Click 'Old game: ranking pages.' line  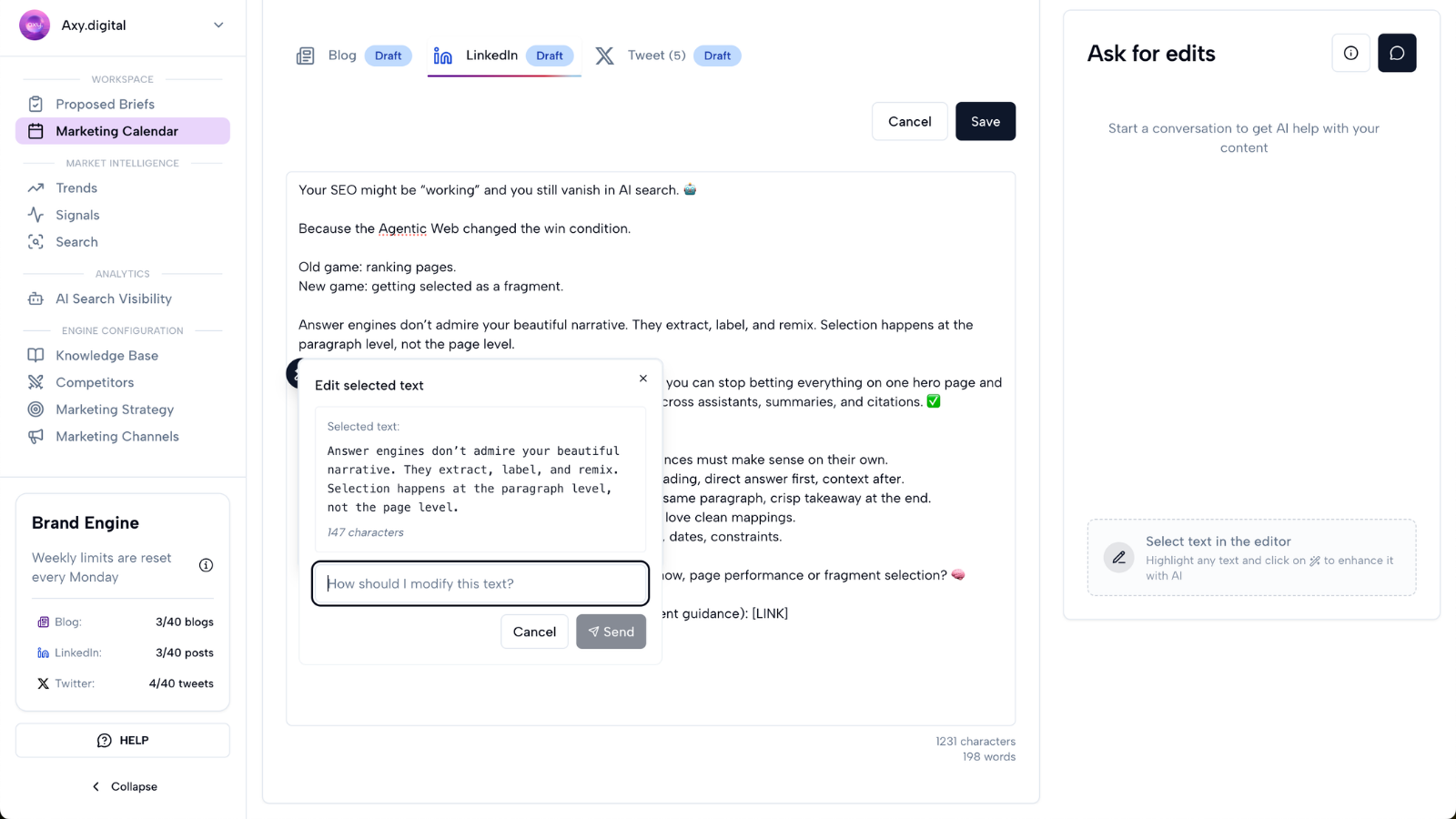[x=378, y=267]
